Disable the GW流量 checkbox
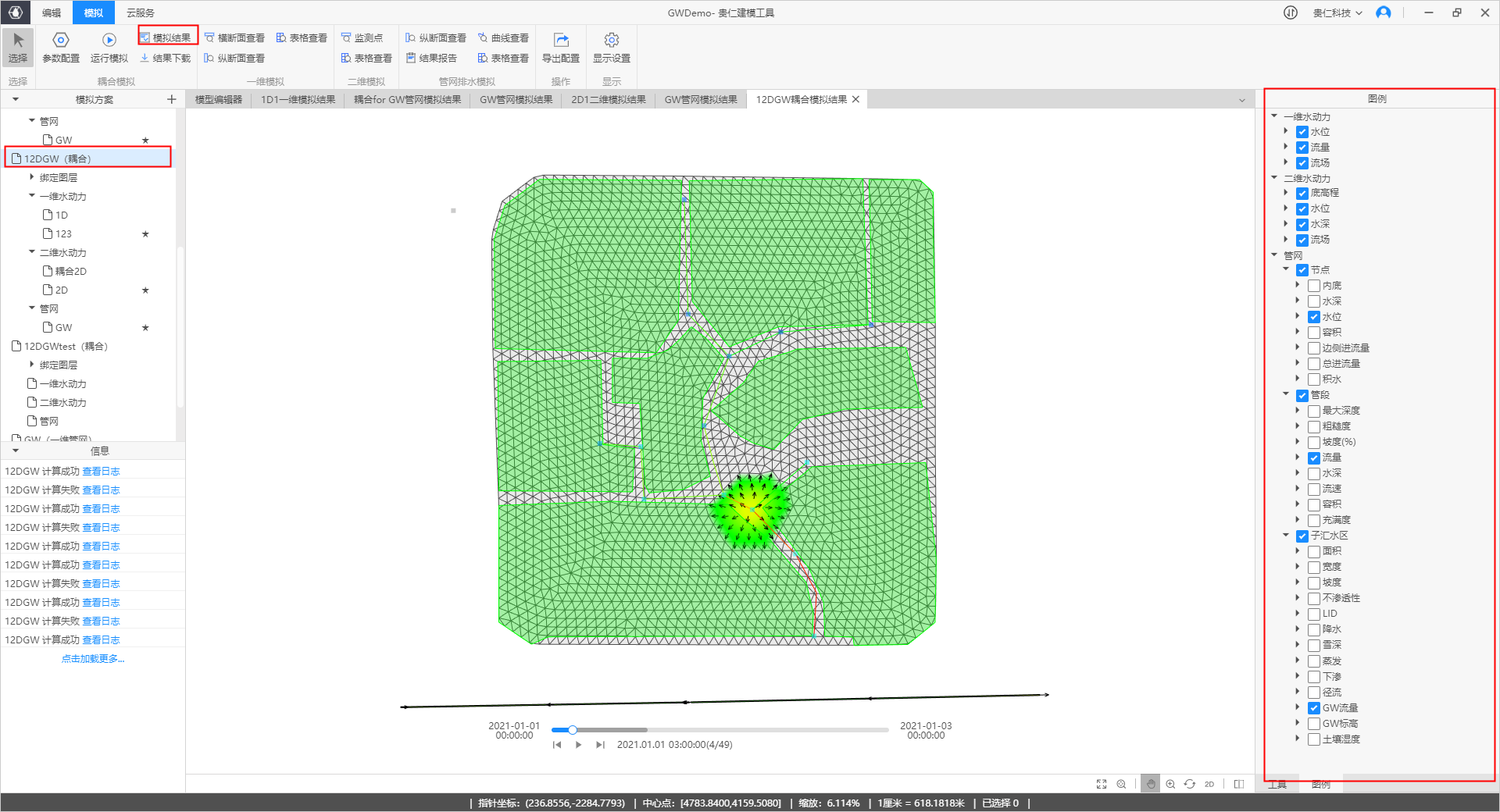This screenshot has height=812, width=1500. click(x=1314, y=708)
